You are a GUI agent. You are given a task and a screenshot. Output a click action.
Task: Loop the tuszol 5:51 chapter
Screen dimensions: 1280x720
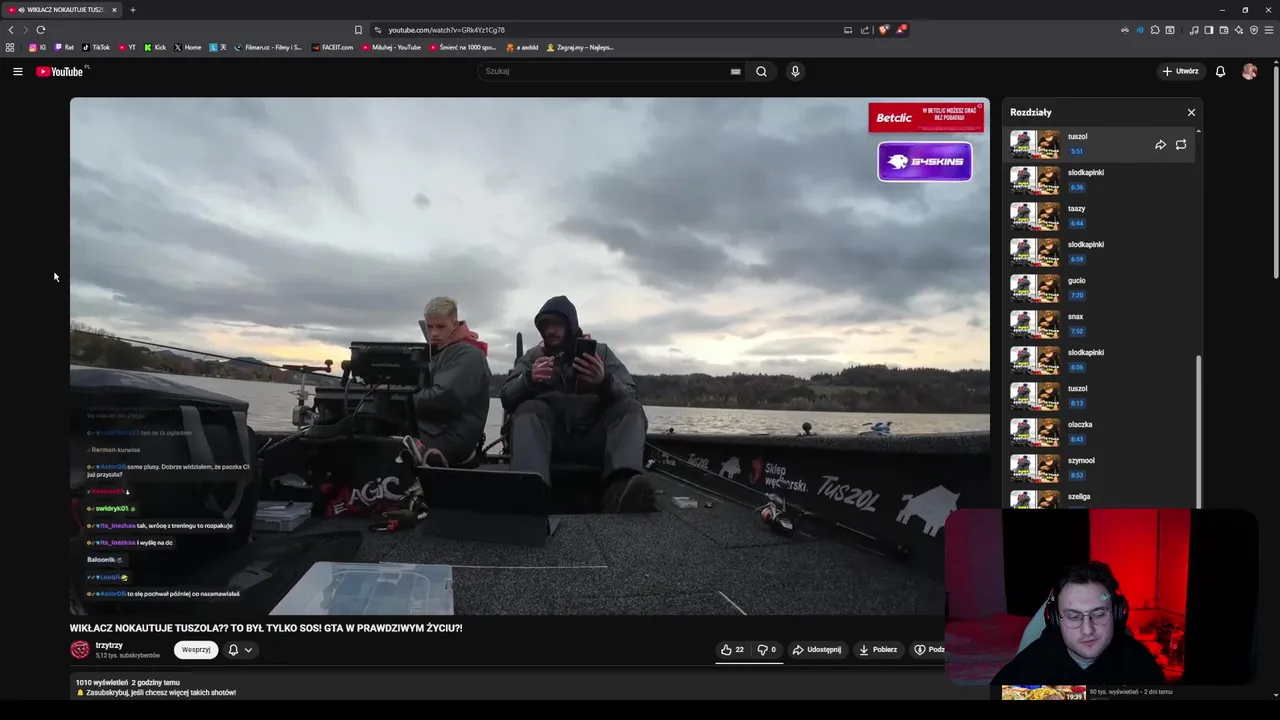pyautogui.click(x=1181, y=144)
